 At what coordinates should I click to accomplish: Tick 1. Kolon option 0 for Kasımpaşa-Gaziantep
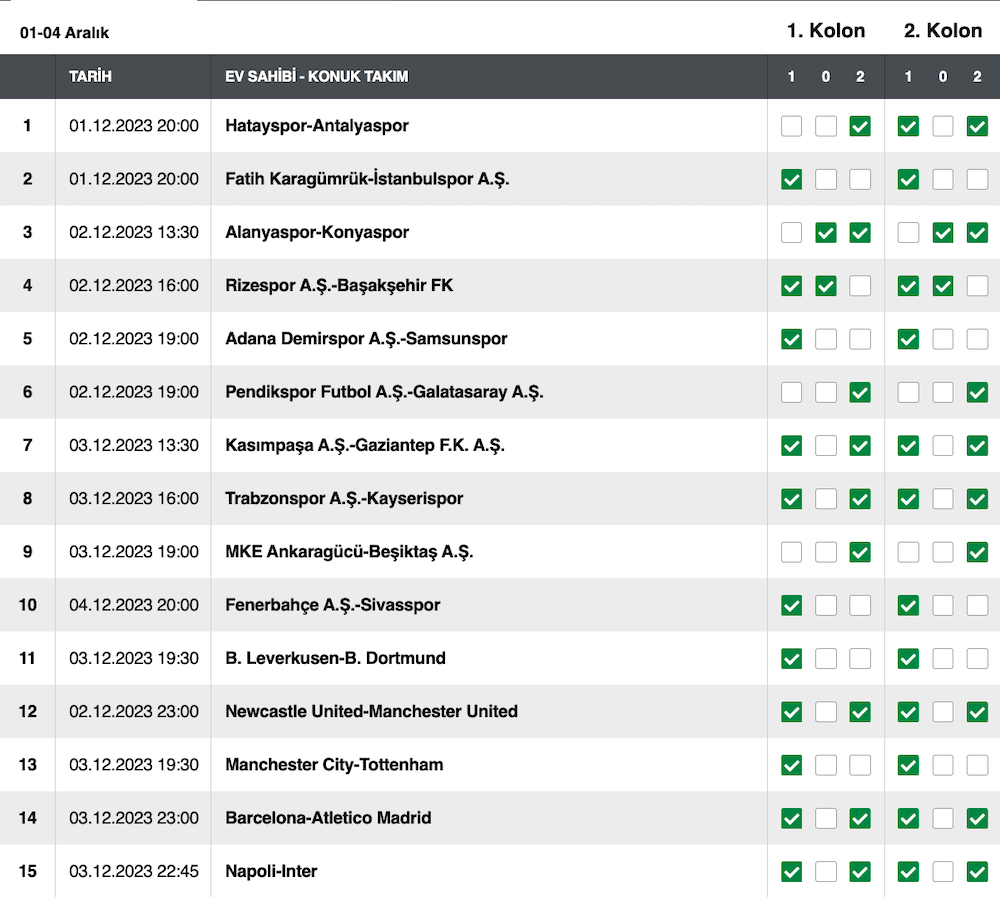tap(826, 446)
